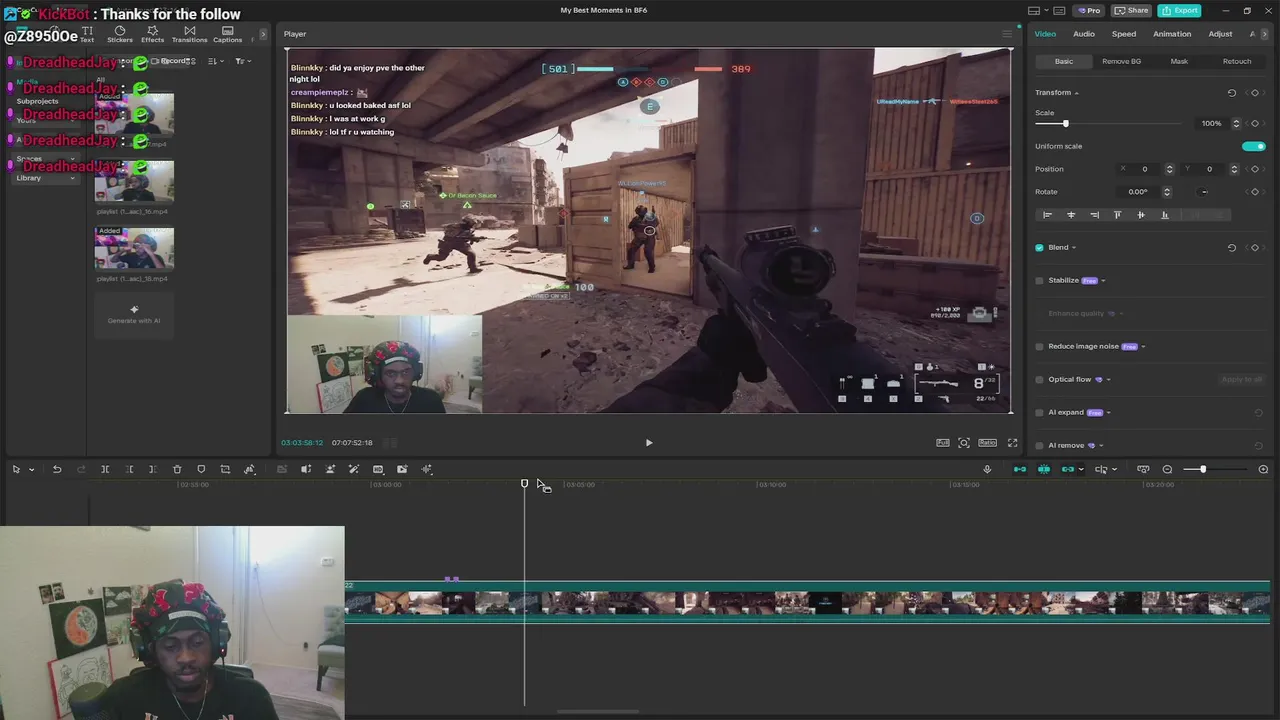The height and width of the screenshot is (720, 1280).
Task: Select the pointer selection tool in timeline toolbar
Action: (16, 469)
